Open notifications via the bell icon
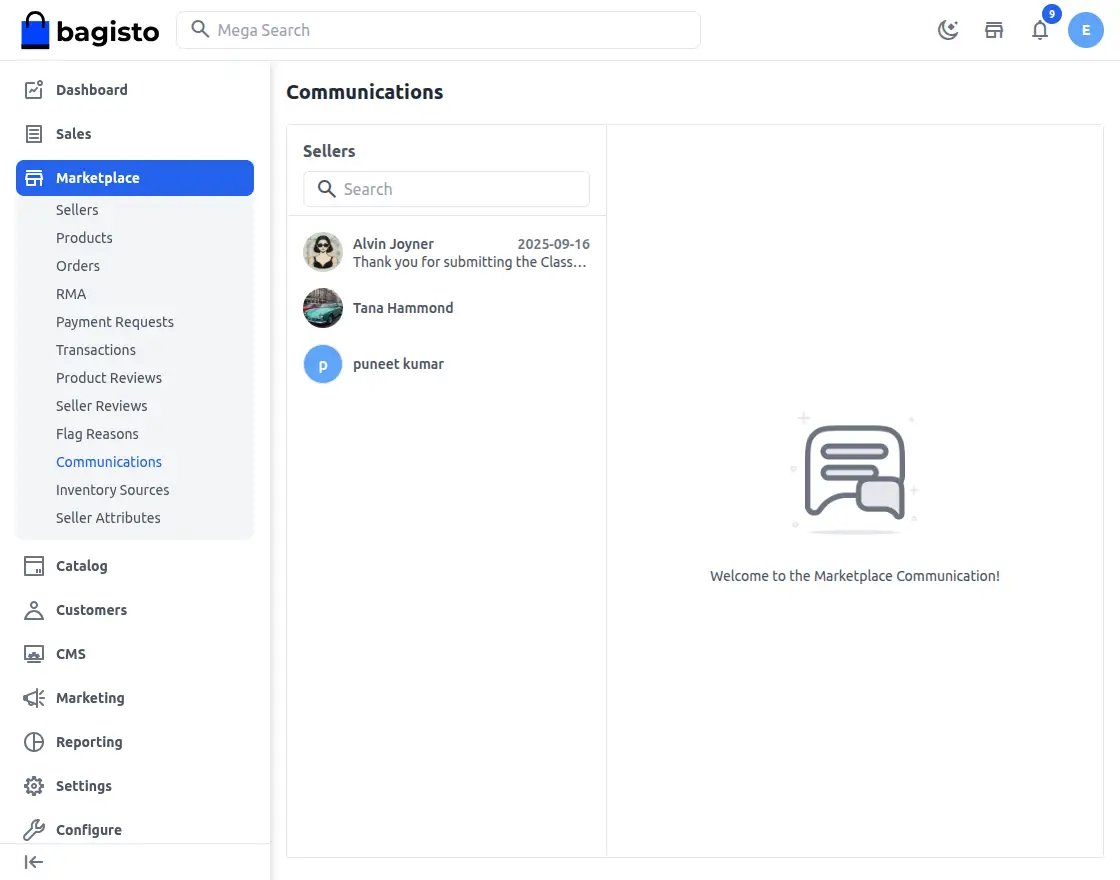 click(1040, 31)
